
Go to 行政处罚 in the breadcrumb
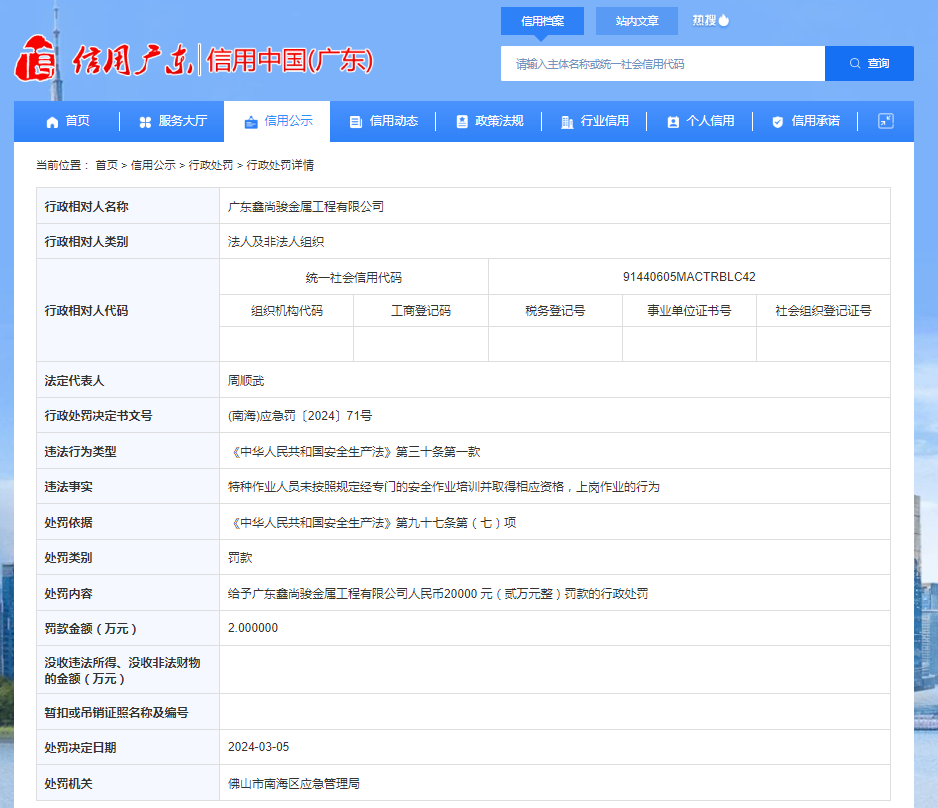click(211, 165)
